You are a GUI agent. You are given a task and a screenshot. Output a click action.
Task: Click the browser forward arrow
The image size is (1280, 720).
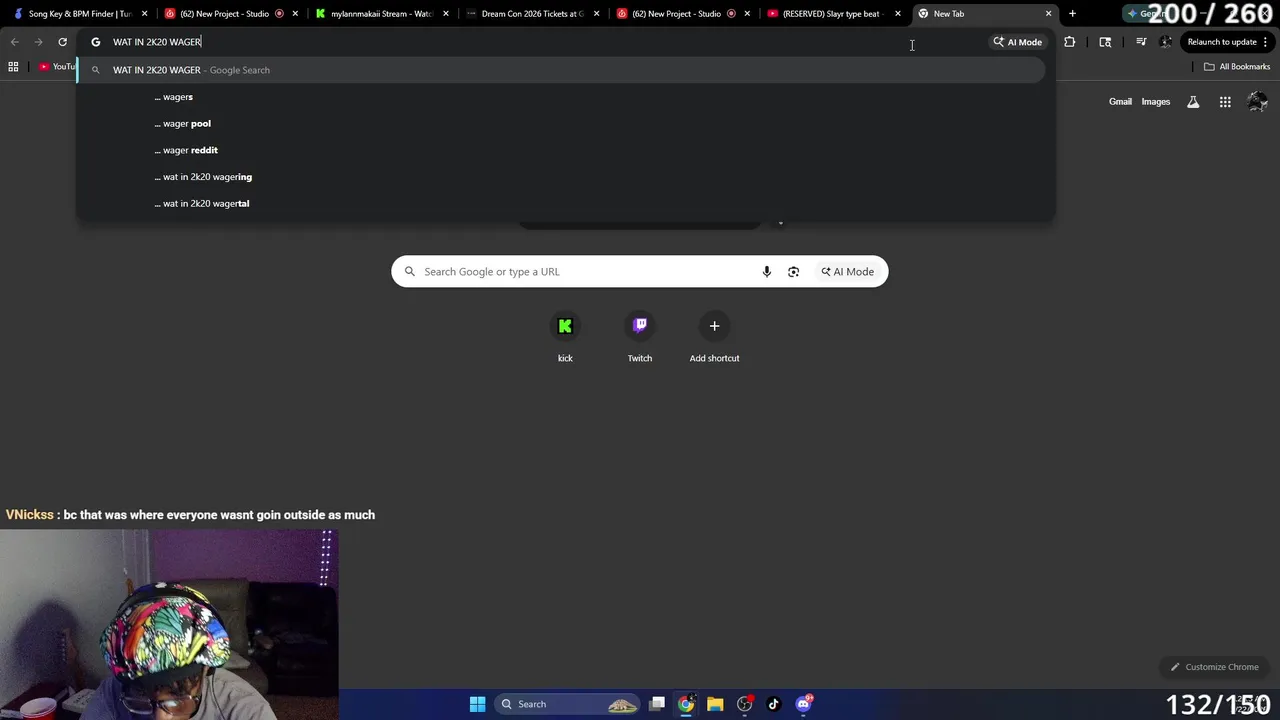(x=38, y=42)
